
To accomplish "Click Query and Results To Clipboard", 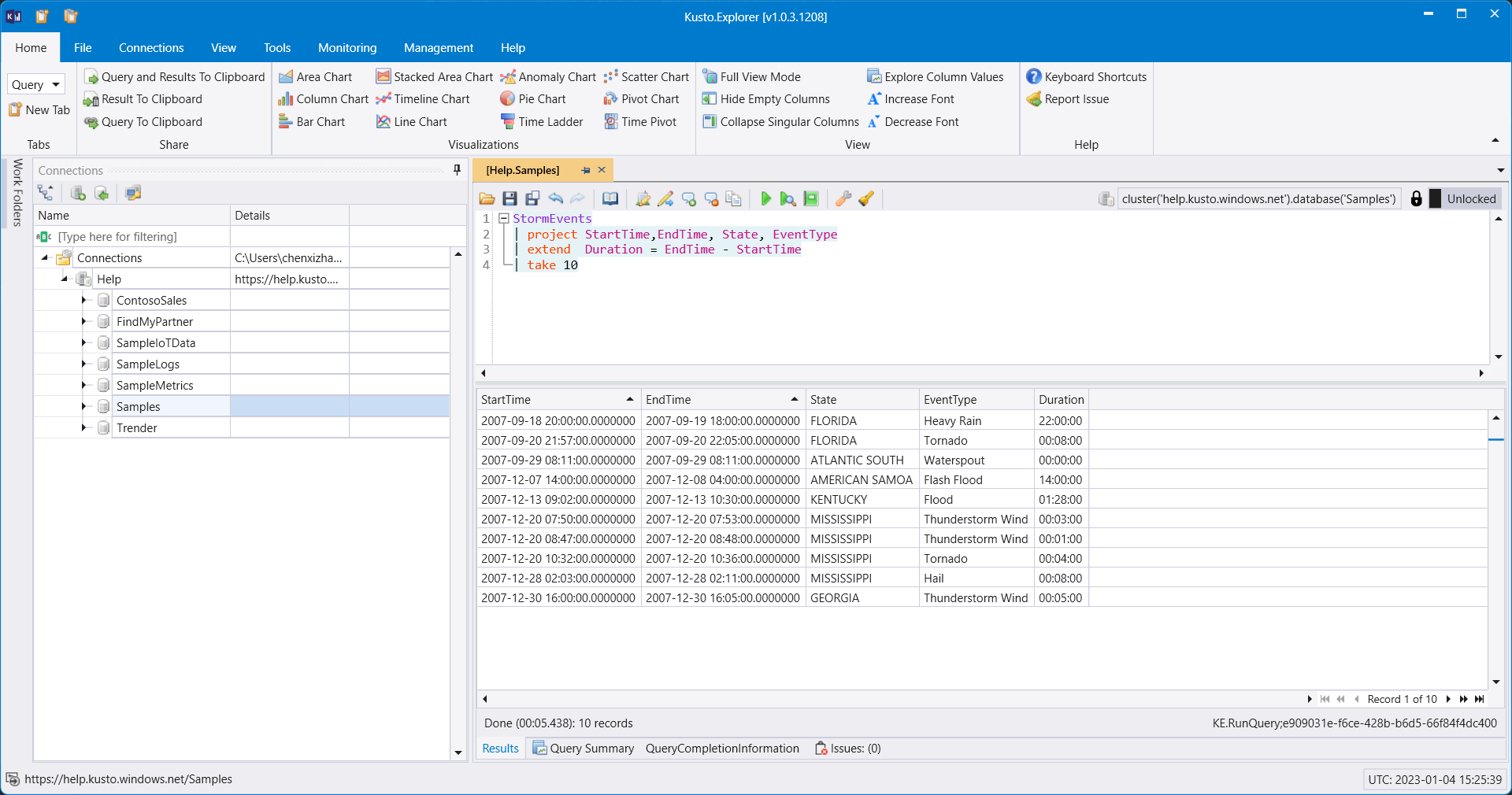I will [x=174, y=76].
